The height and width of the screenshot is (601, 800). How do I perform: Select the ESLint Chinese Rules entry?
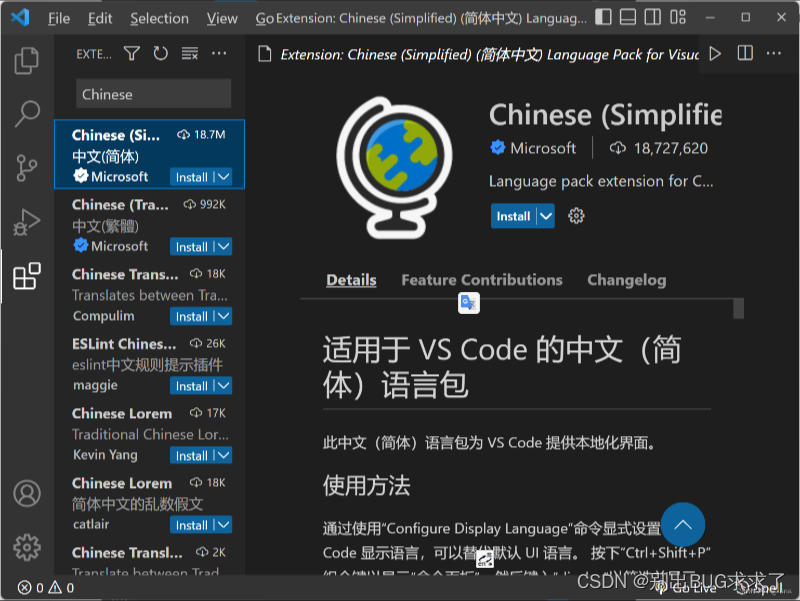[149, 364]
